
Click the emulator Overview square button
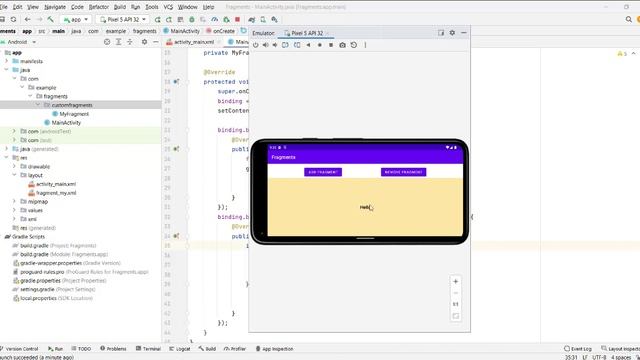331,45
